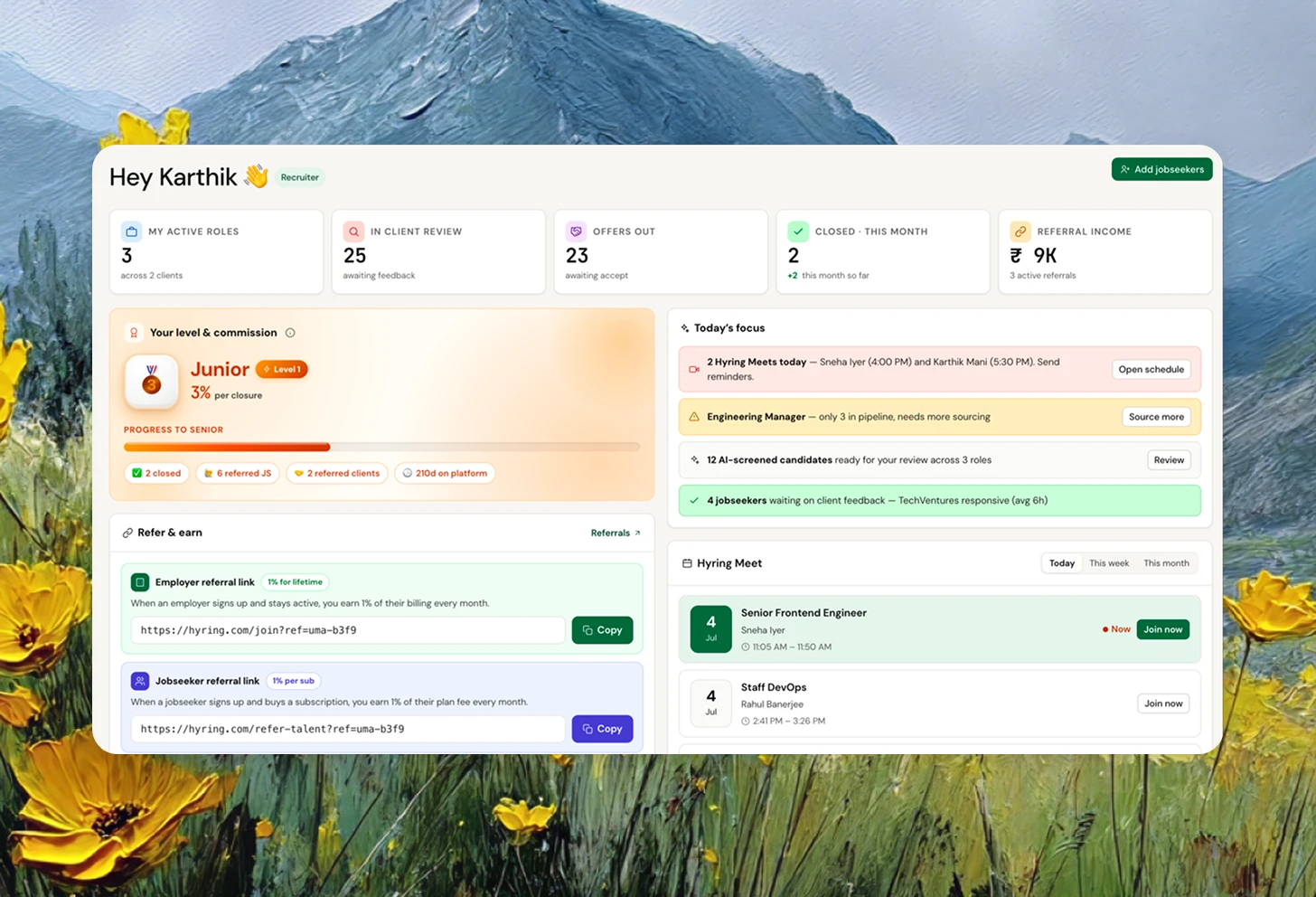The width and height of the screenshot is (1316, 897).
Task: Select the Today tab in Hyring Meet
Action: 1062,563
